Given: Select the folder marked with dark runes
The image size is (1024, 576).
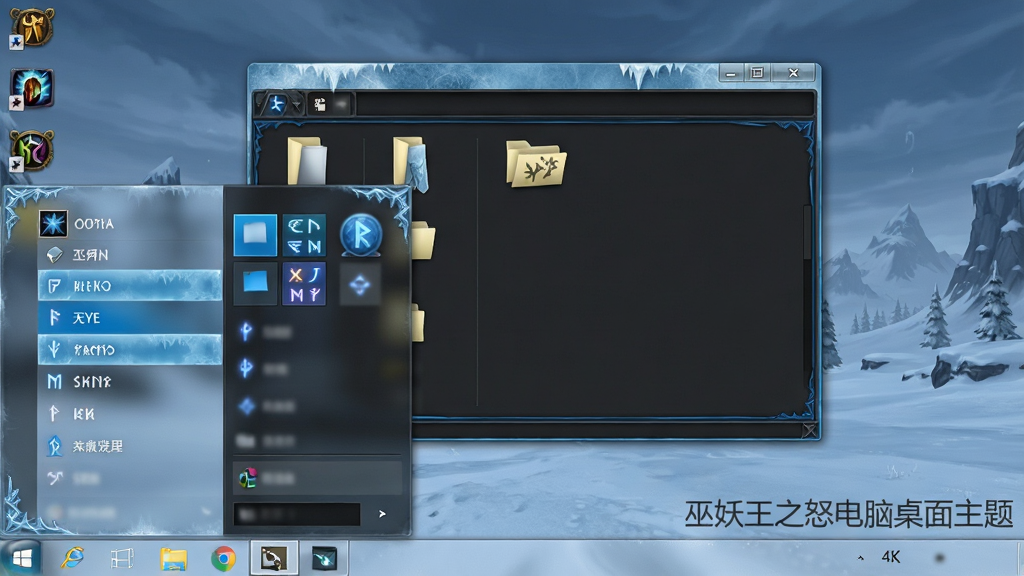Looking at the screenshot, I should (536, 163).
